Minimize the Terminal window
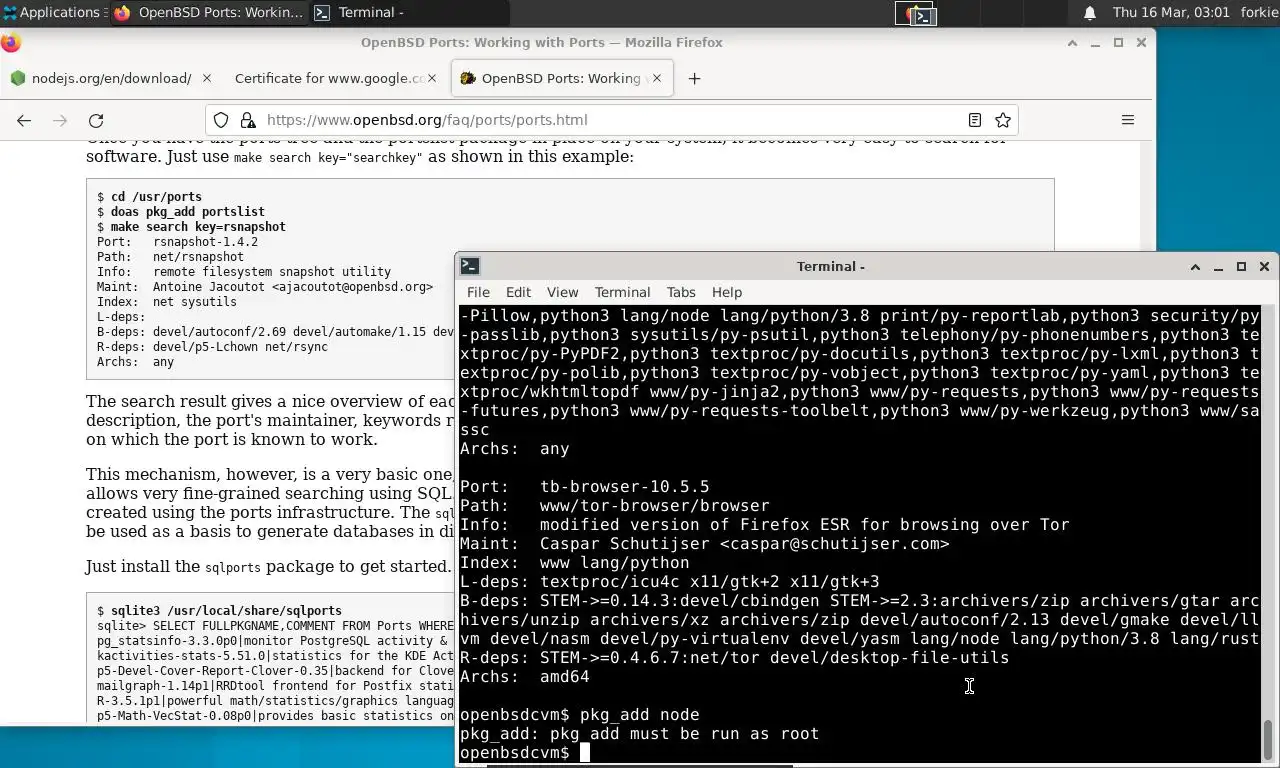The width and height of the screenshot is (1280, 768). (1218, 267)
